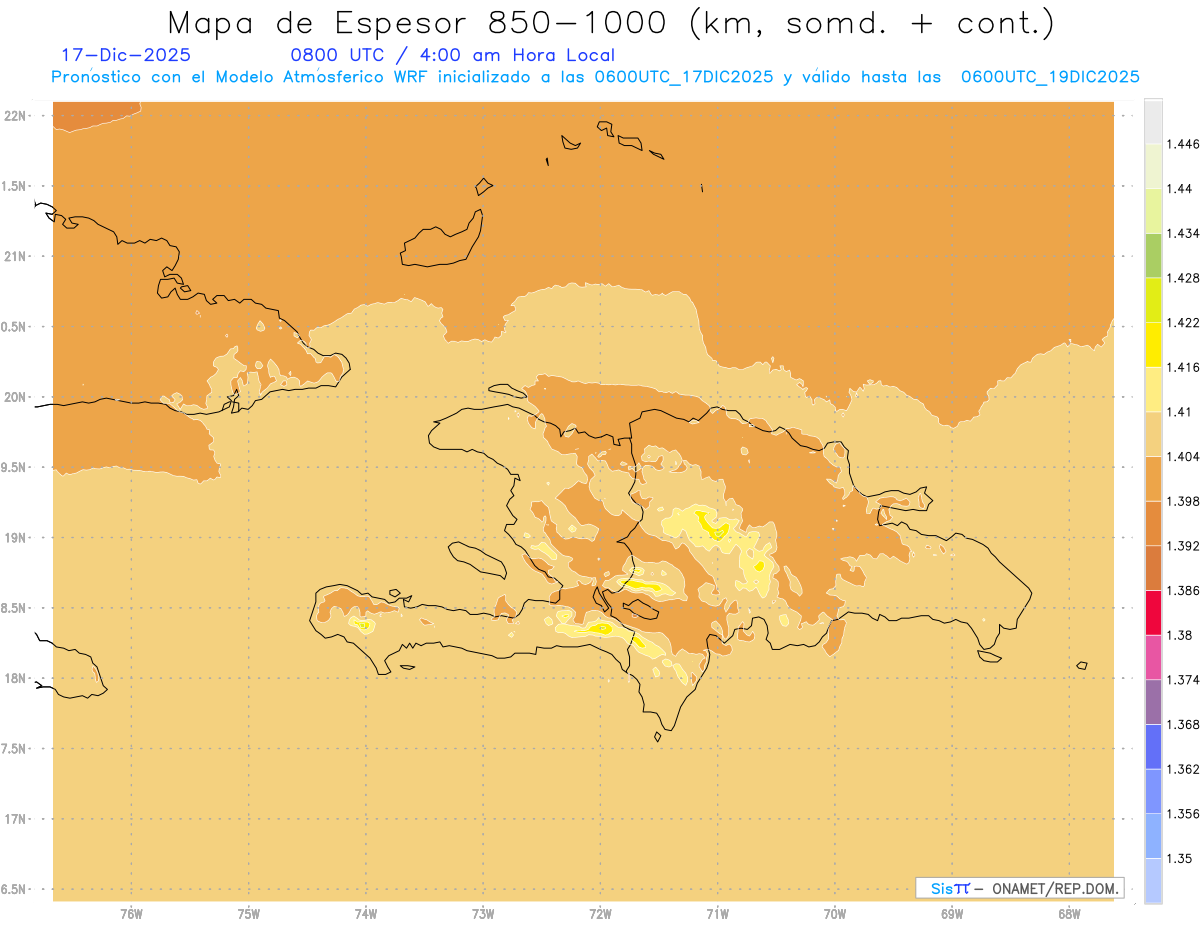Screen dimensions: 1200x927
Task: Click the legend value 1.404
Action: click(1182, 456)
